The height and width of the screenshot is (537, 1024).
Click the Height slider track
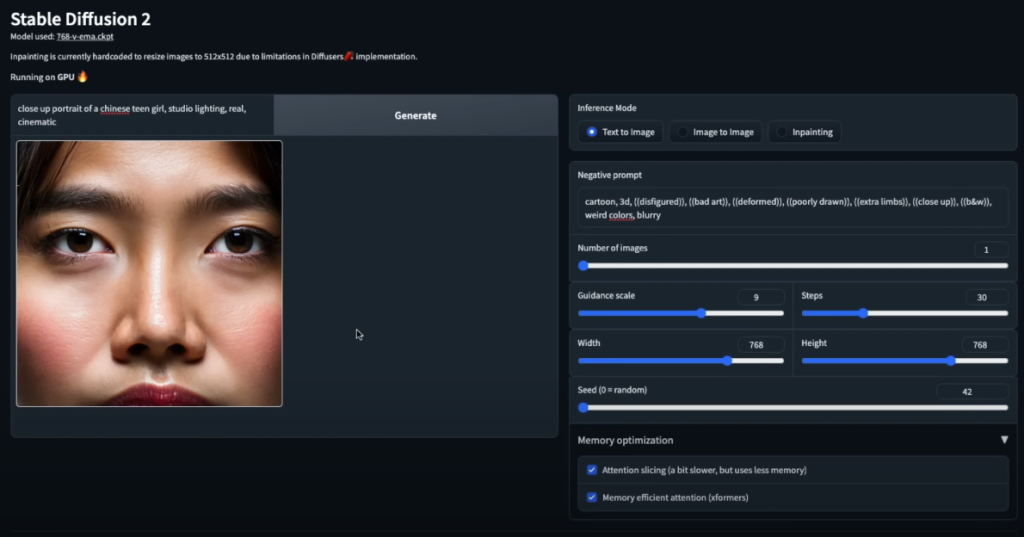pyautogui.click(x=904, y=360)
